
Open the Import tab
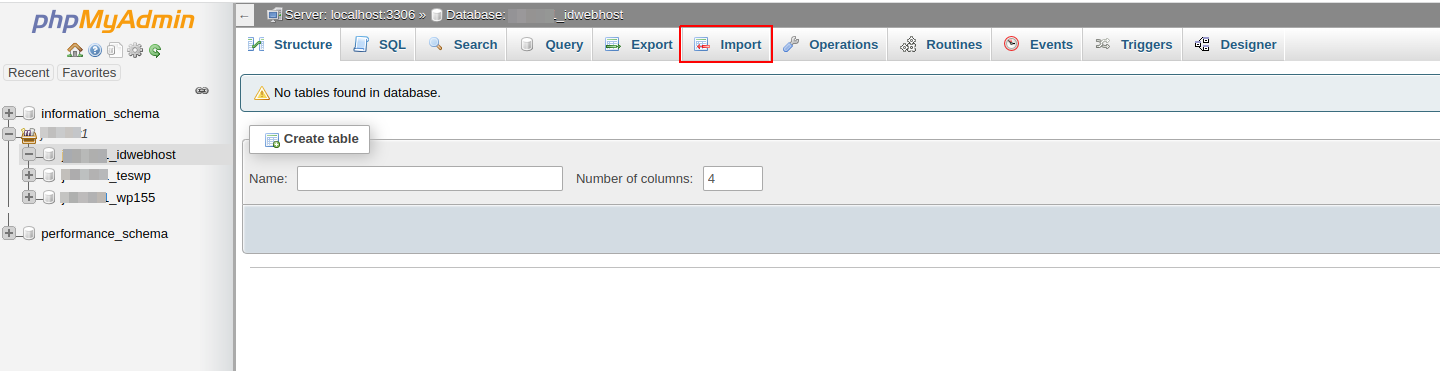point(727,44)
